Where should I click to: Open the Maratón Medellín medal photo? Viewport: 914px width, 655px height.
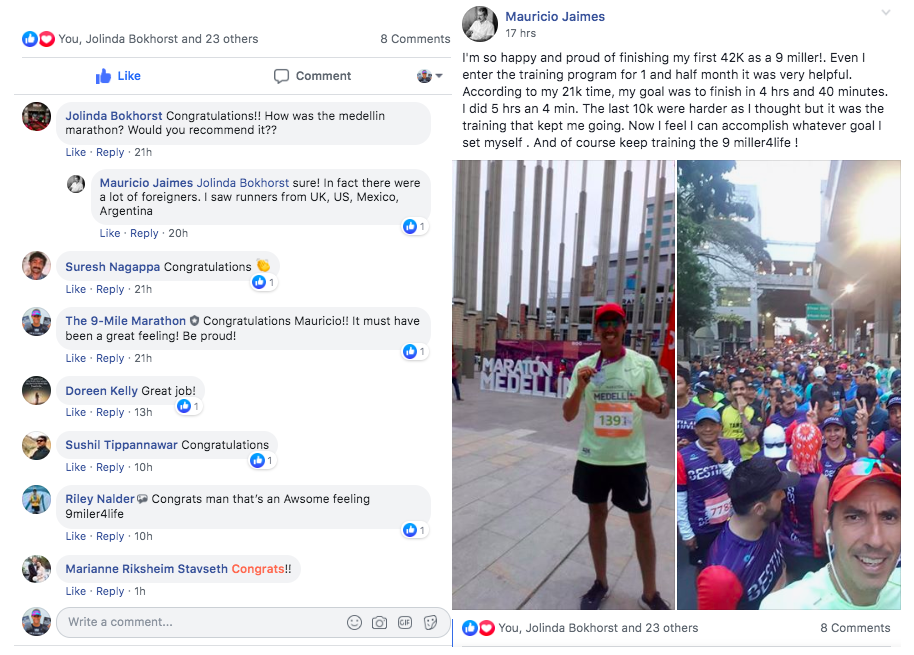563,385
